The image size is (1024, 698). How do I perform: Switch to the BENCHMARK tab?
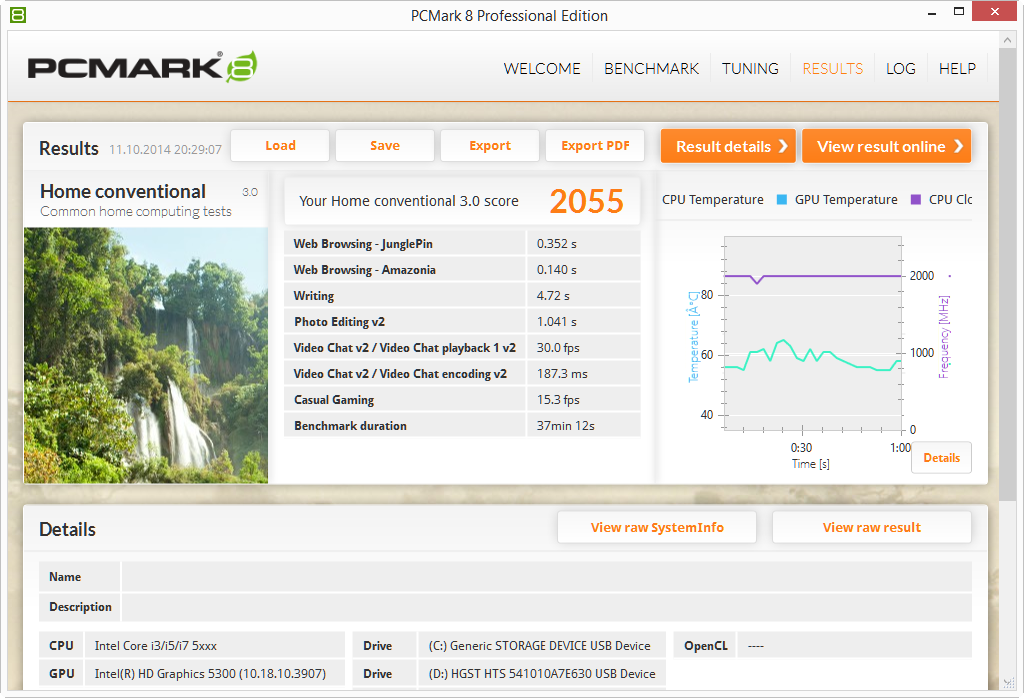(651, 69)
